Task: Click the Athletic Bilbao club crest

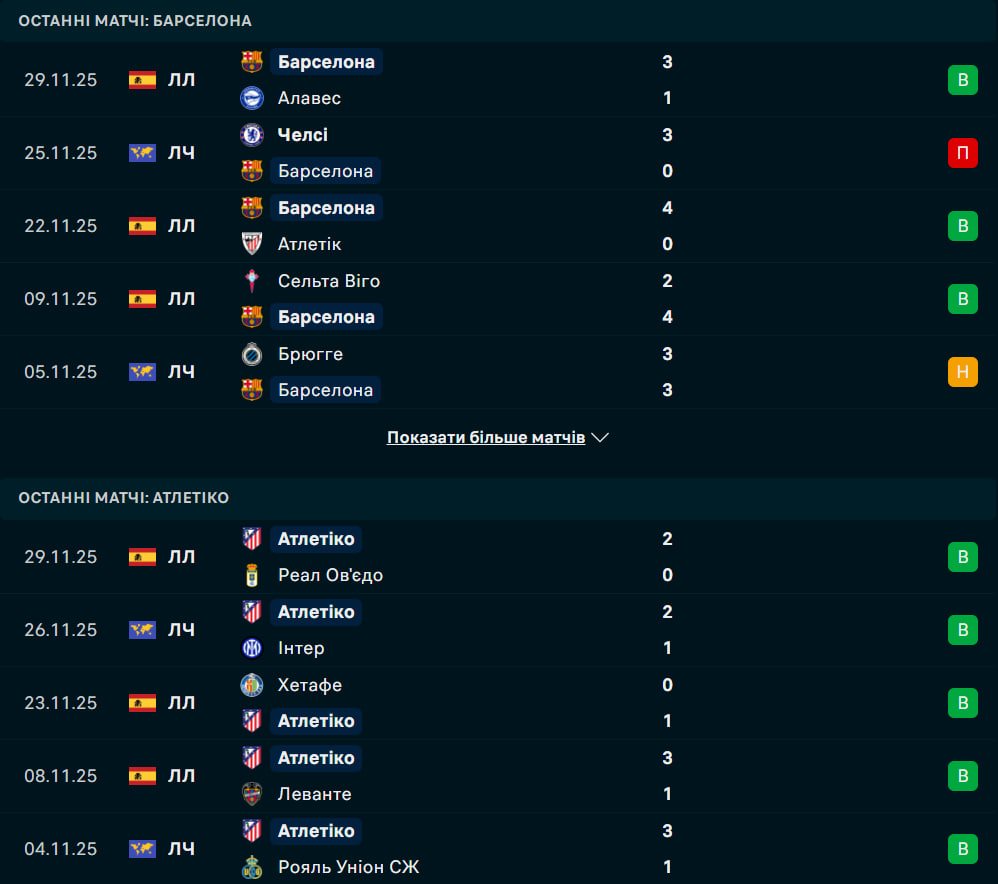Action: [251, 244]
